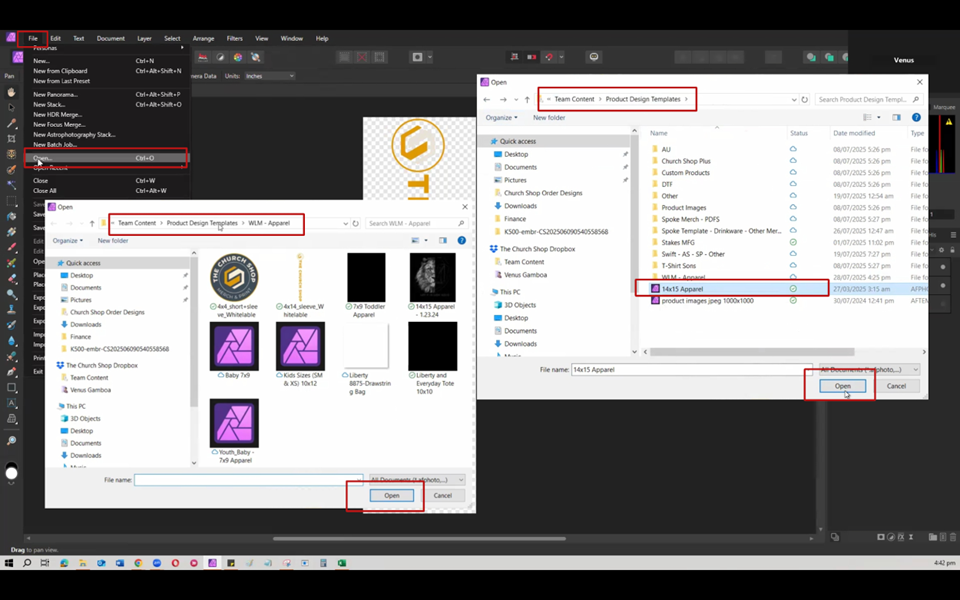Select the Text tool marked with an A
The height and width of the screenshot is (600, 960).
point(12,403)
